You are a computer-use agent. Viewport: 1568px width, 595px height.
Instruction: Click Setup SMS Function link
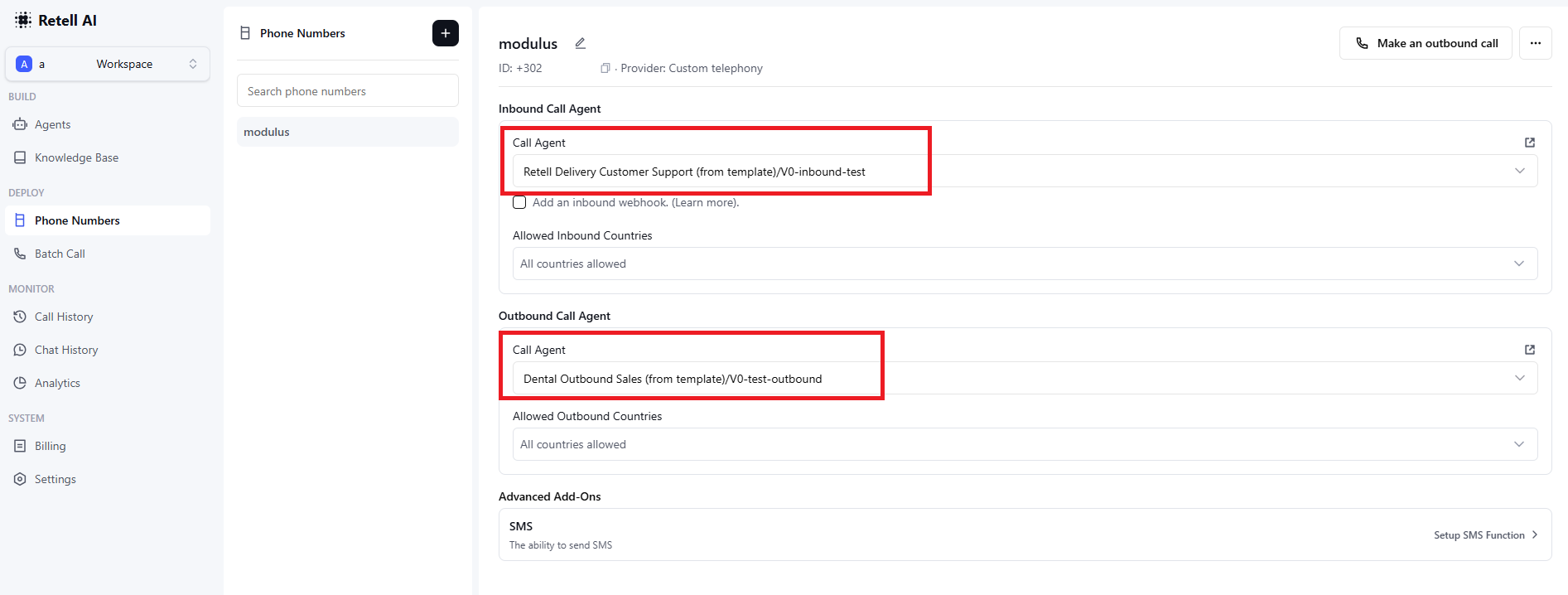(x=1485, y=535)
